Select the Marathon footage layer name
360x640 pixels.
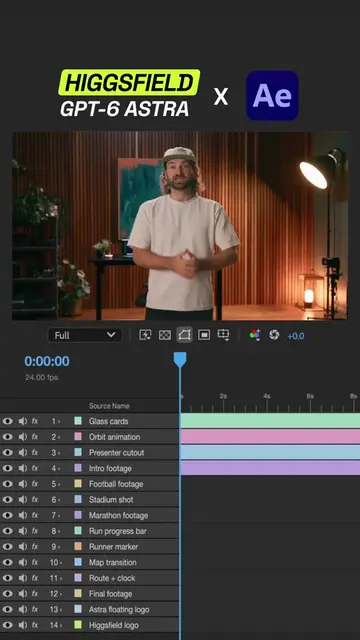pyautogui.click(x=118, y=515)
